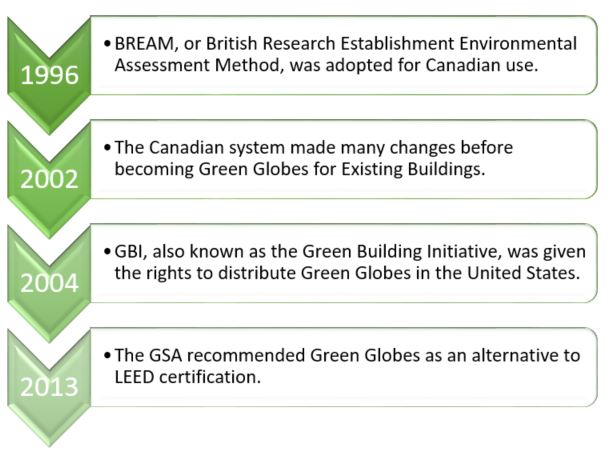Click the BREAM description text box
This screenshot has width=614, height=455.
344,55
